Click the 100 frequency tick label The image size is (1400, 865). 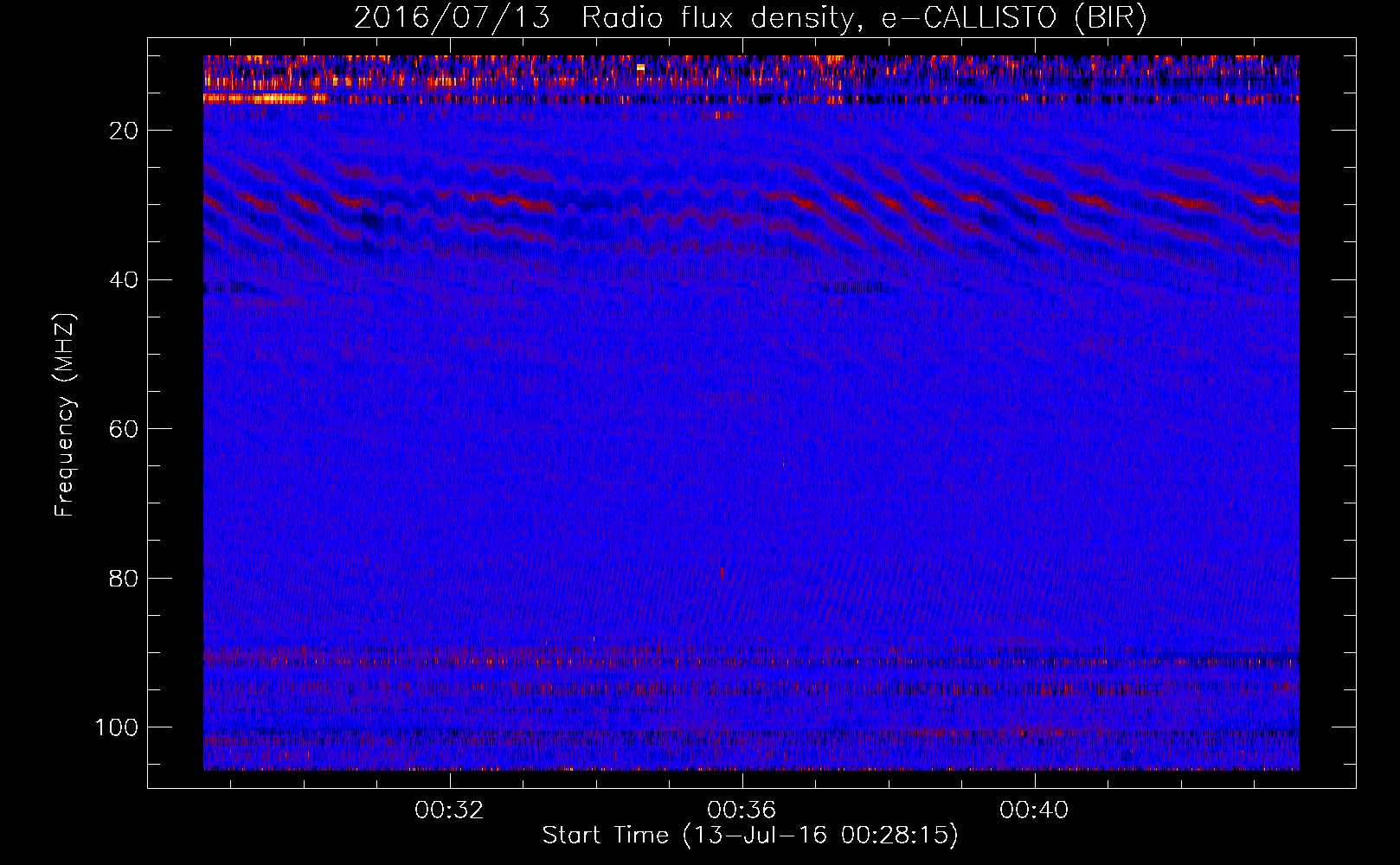point(117,727)
